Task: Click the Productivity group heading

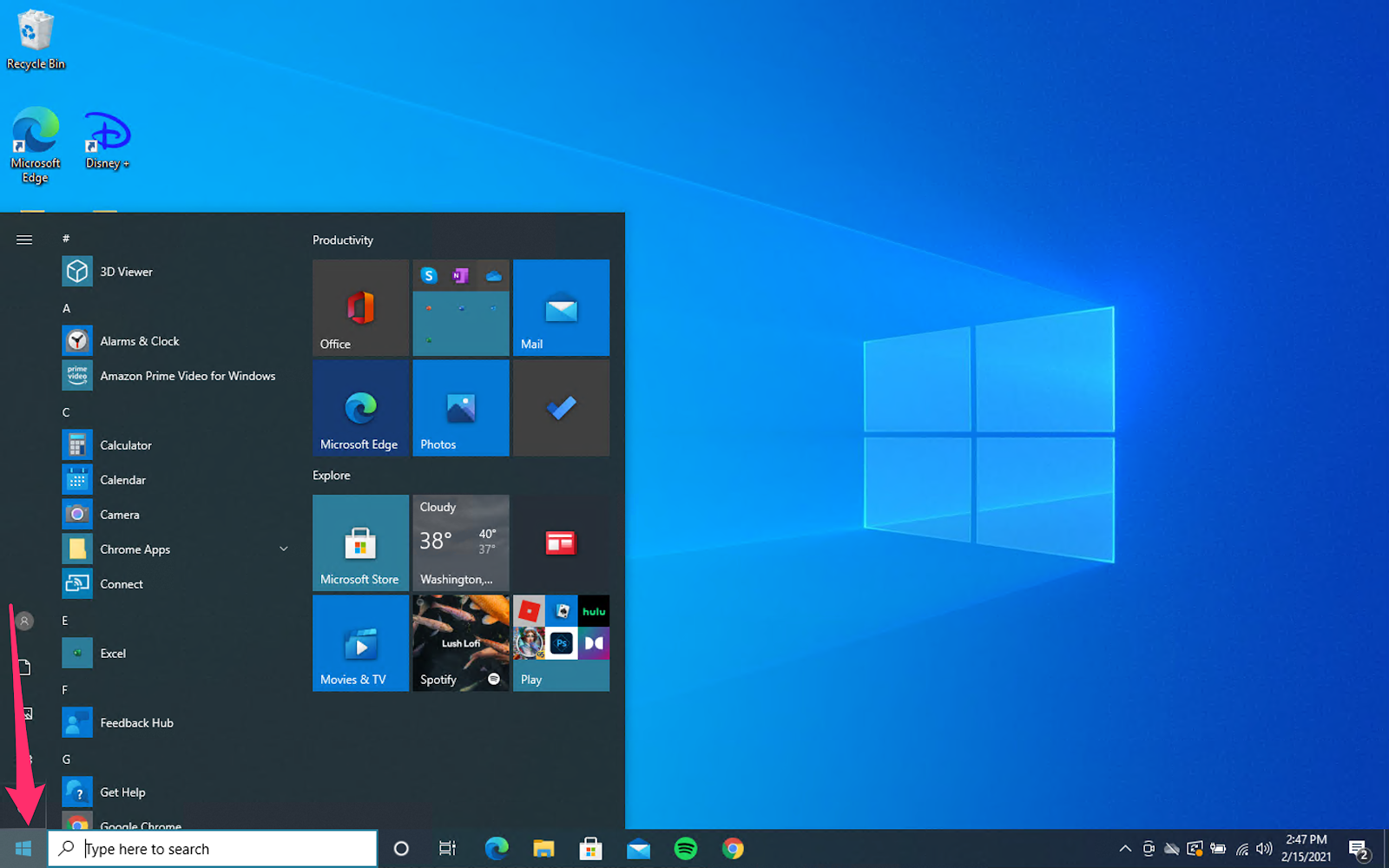Action: tap(343, 240)
